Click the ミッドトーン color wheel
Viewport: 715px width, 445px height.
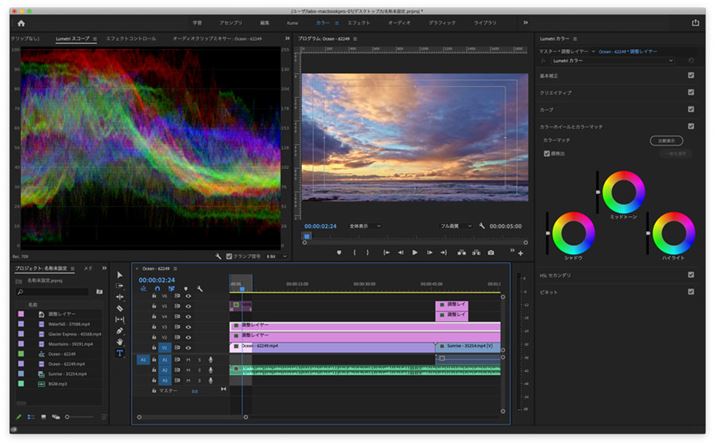point(624,191)
